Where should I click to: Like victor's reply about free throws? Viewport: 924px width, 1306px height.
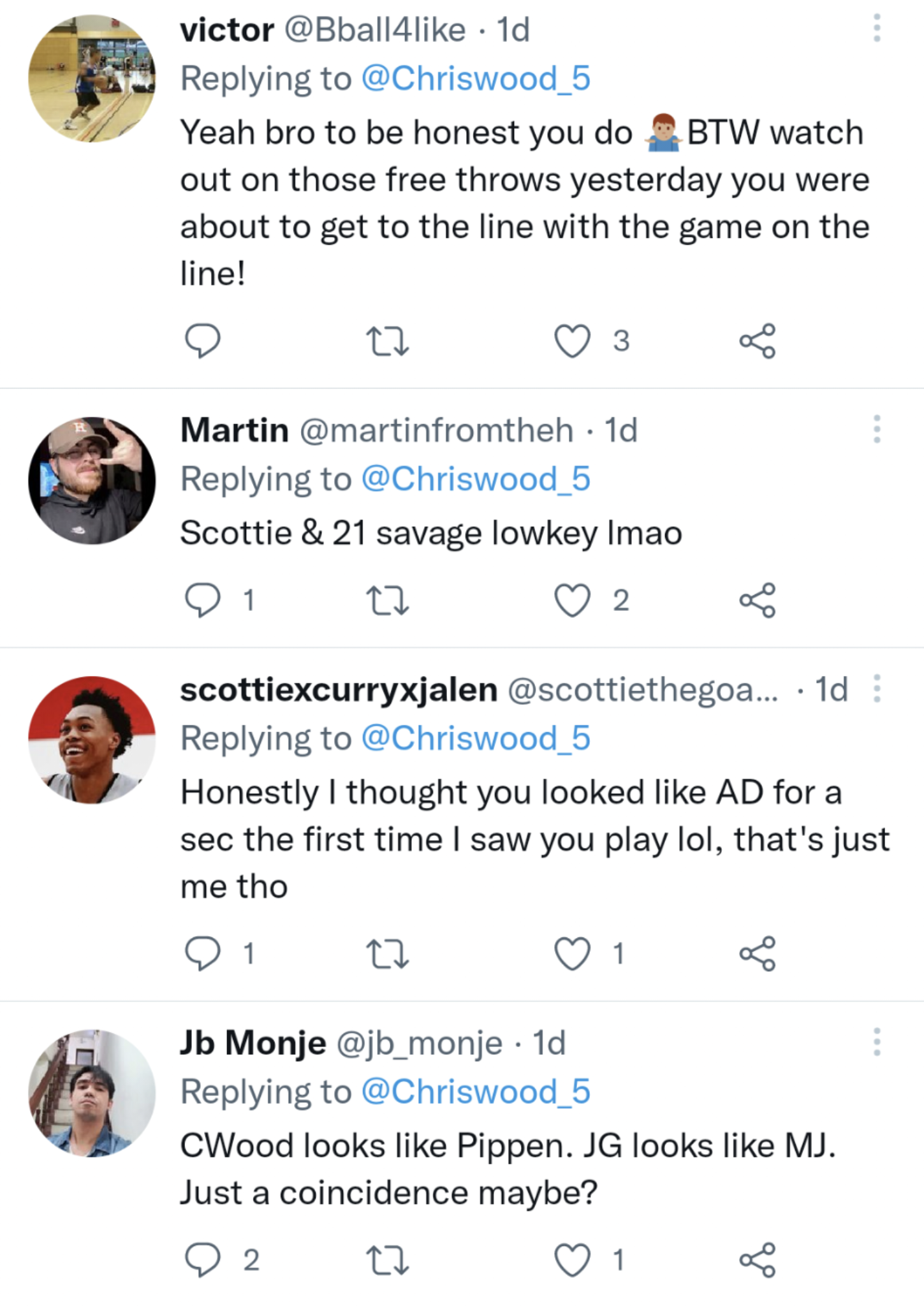point(572,341)
